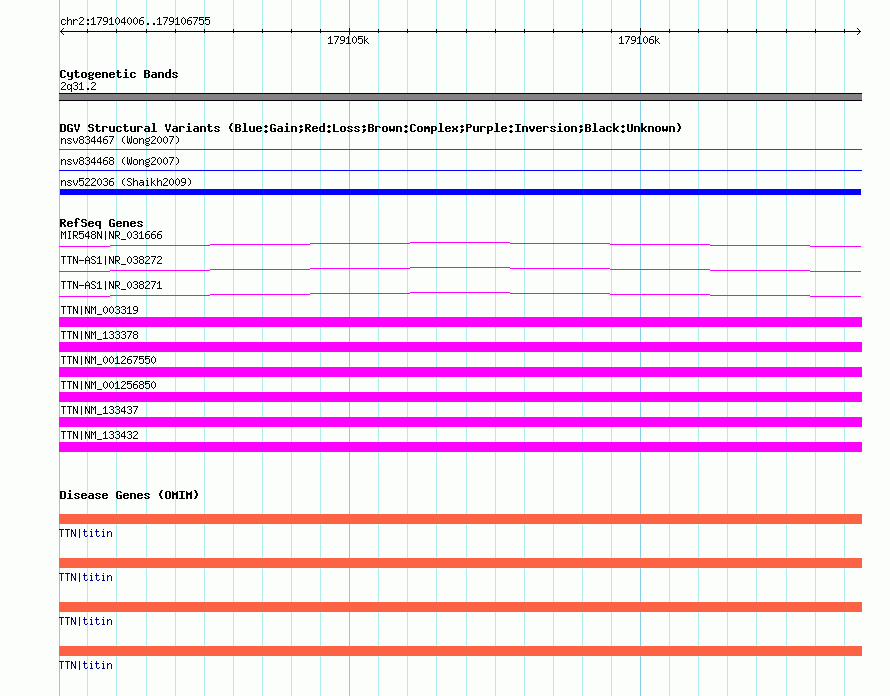Image resolution: width=890 pixels, height=696 pixels.
Task: Click the magenta bar under TTN|NM_001267550
Action: tap(460, 372)
